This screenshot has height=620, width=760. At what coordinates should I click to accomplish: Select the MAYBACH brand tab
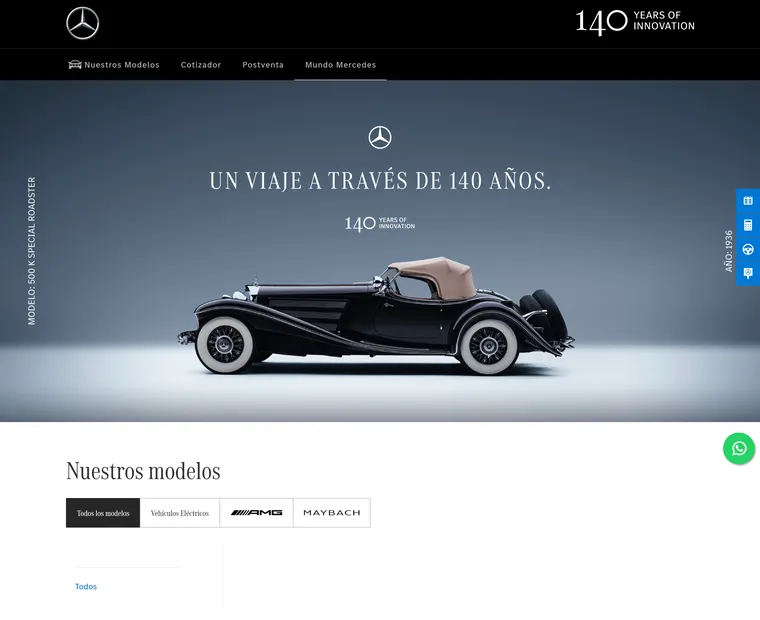tap(332, 513)
